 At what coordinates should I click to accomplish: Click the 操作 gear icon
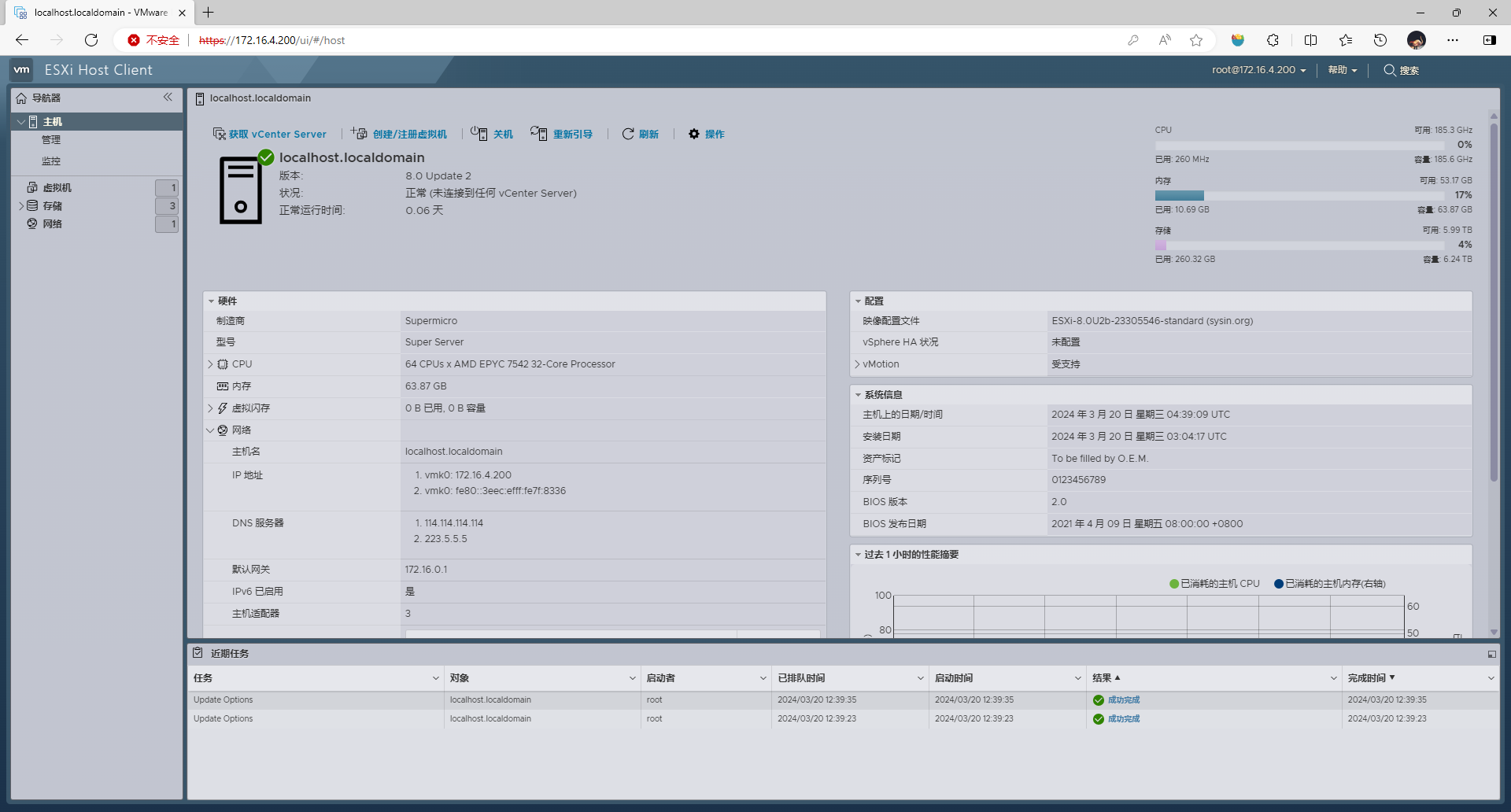click(x=694, y=134)
